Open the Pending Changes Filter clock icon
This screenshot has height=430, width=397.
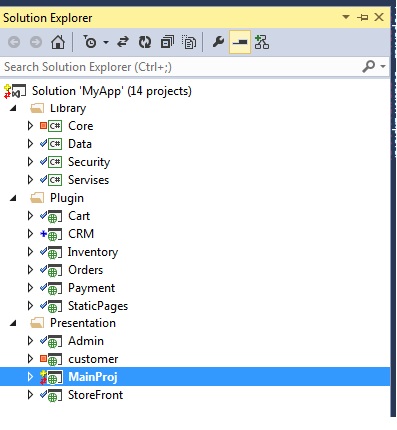coord(90,42)
